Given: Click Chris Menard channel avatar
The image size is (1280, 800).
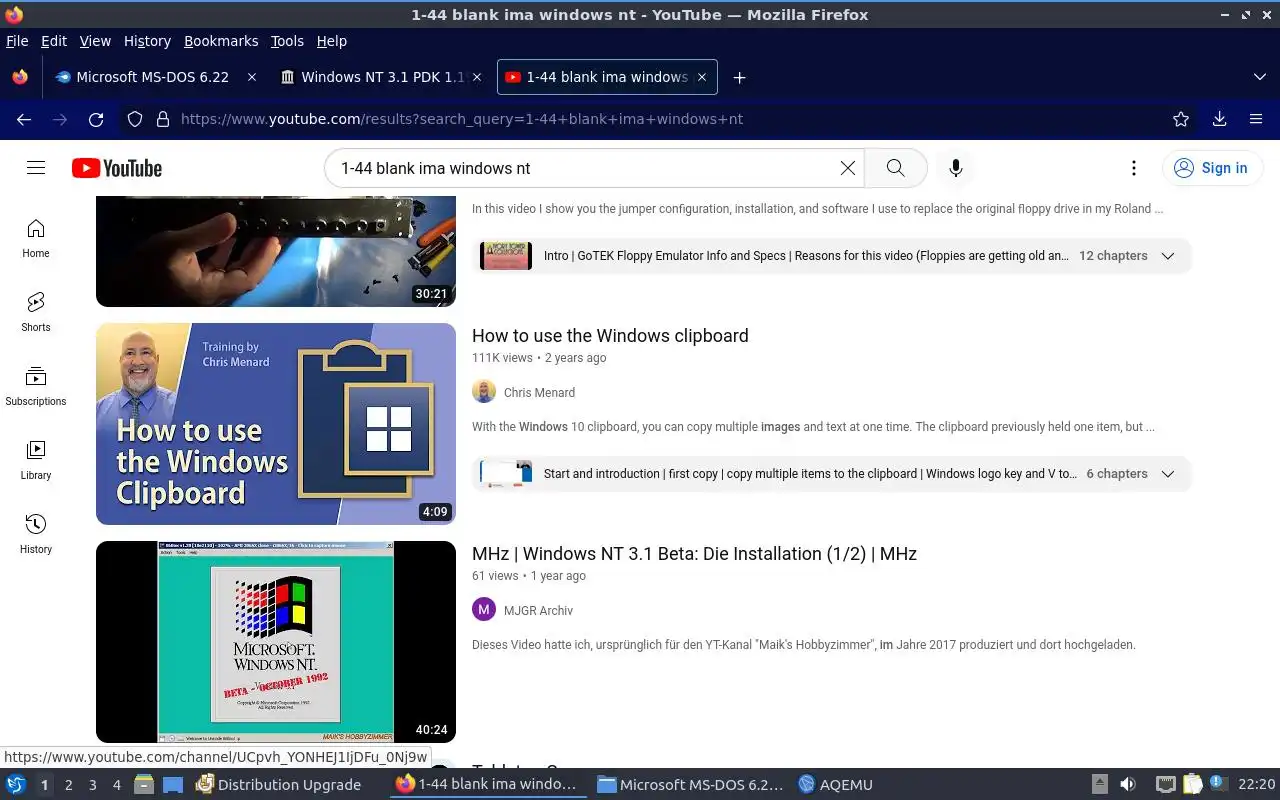Looking at the screenshot, I should coord(484,392).
